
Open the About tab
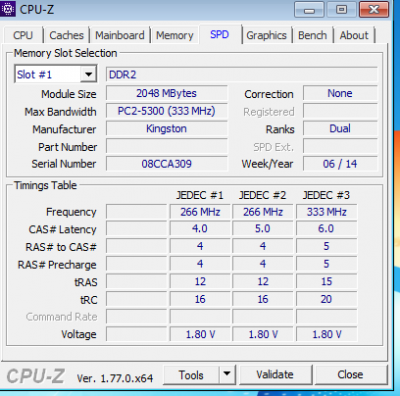(x=354, y=35)
